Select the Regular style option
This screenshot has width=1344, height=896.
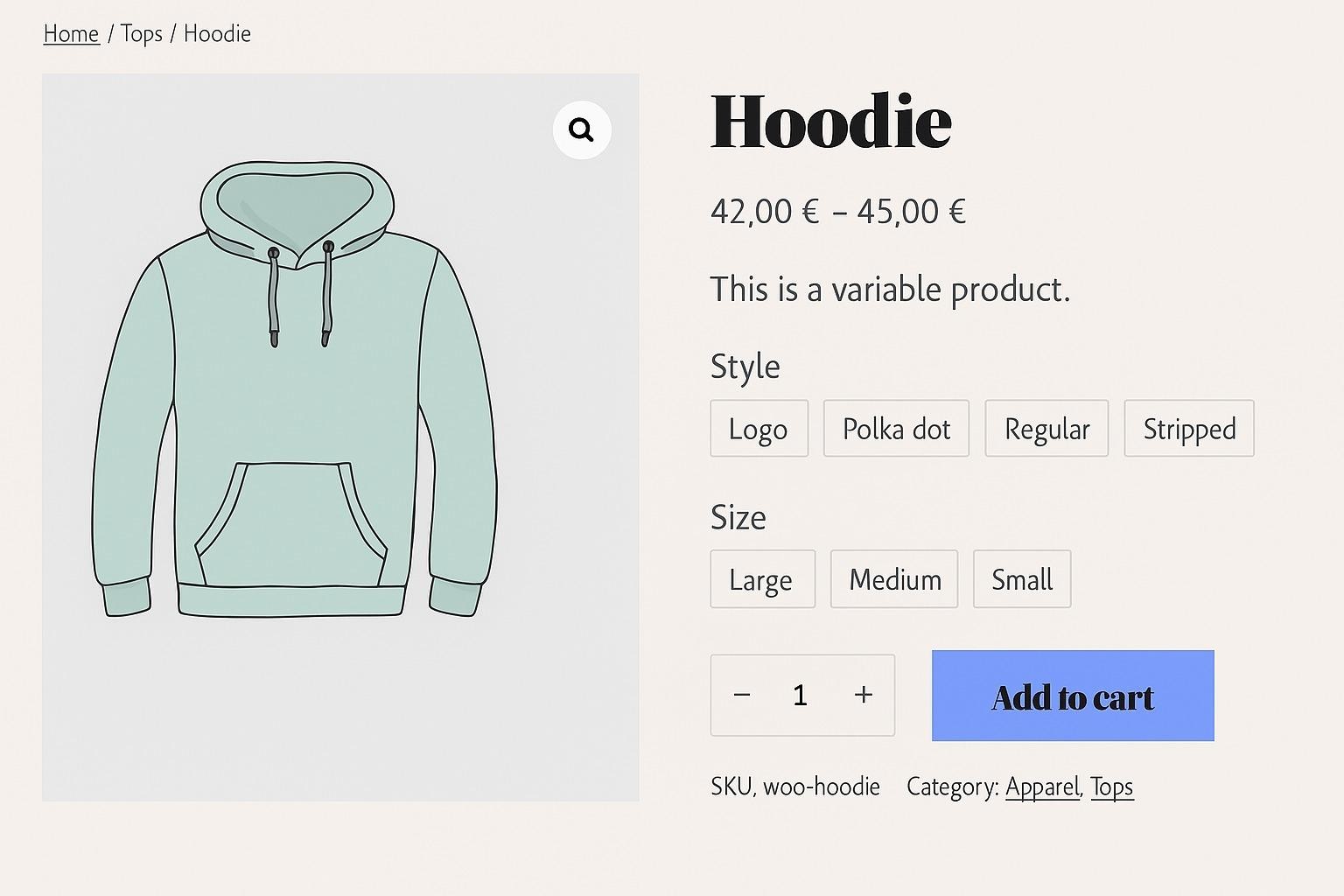(1046, 428)
